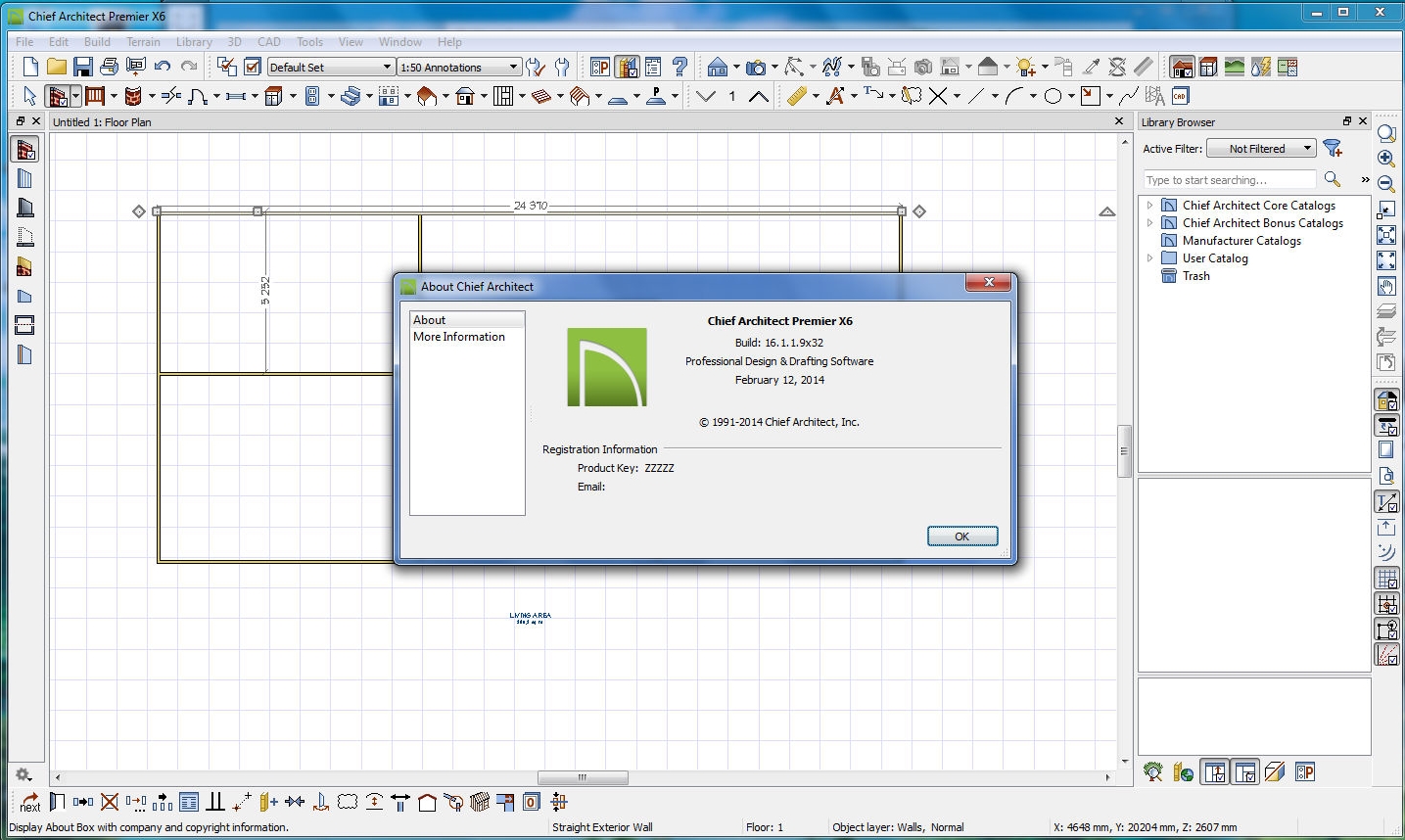
Task: Toggle the Exterior Wall mode button
Action: click(x=57, y=96)
